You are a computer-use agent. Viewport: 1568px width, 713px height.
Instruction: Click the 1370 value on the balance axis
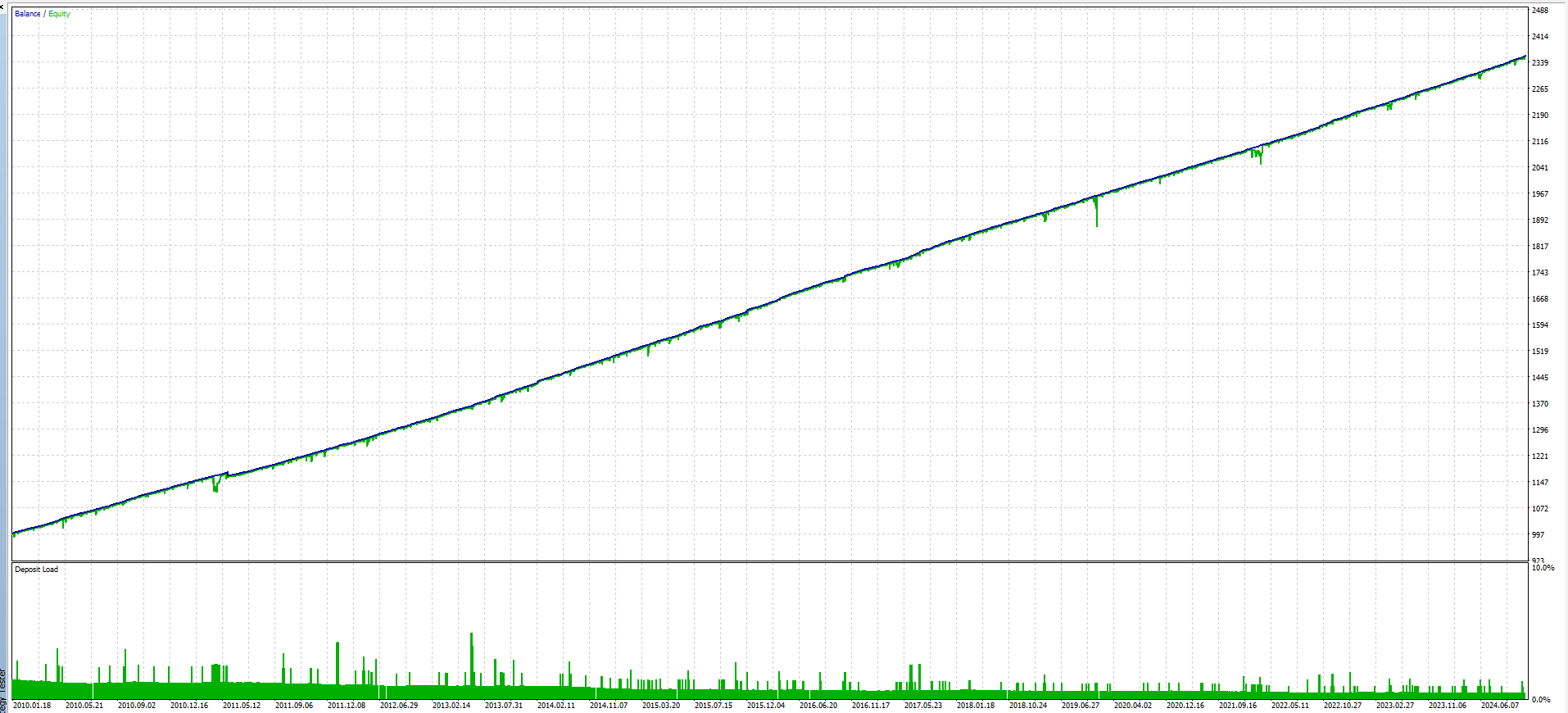[x=1540, y=404]
